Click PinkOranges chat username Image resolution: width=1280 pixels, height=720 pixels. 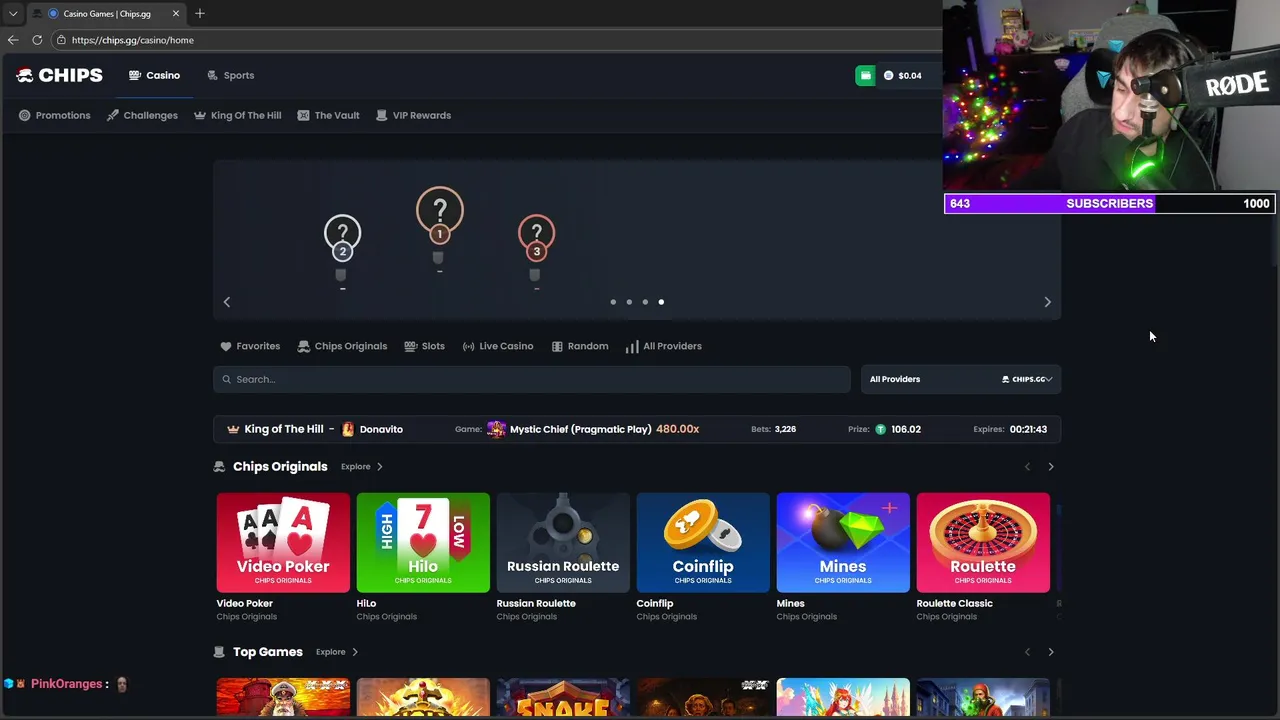point(66,684)
